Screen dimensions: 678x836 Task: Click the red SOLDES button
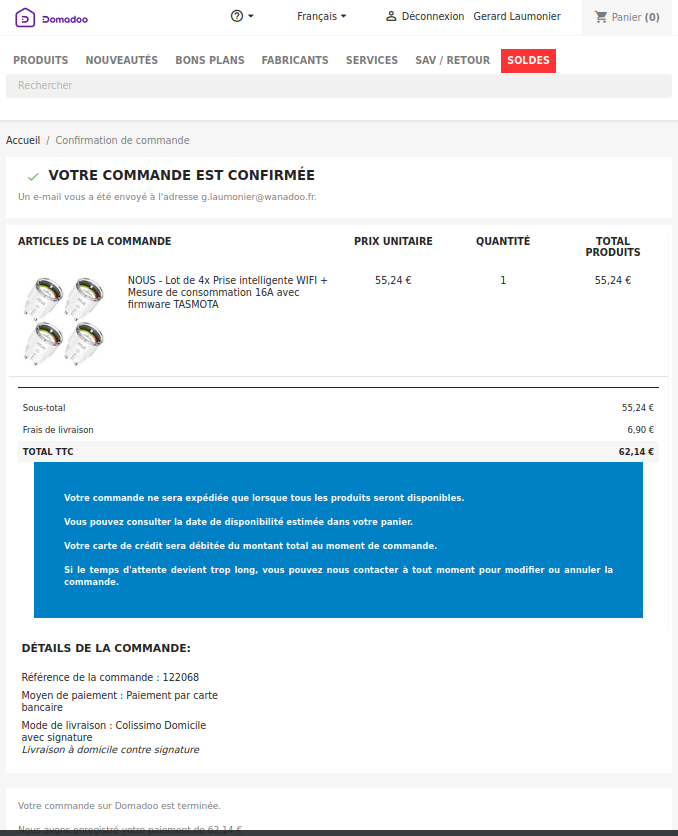coord(528,61)
